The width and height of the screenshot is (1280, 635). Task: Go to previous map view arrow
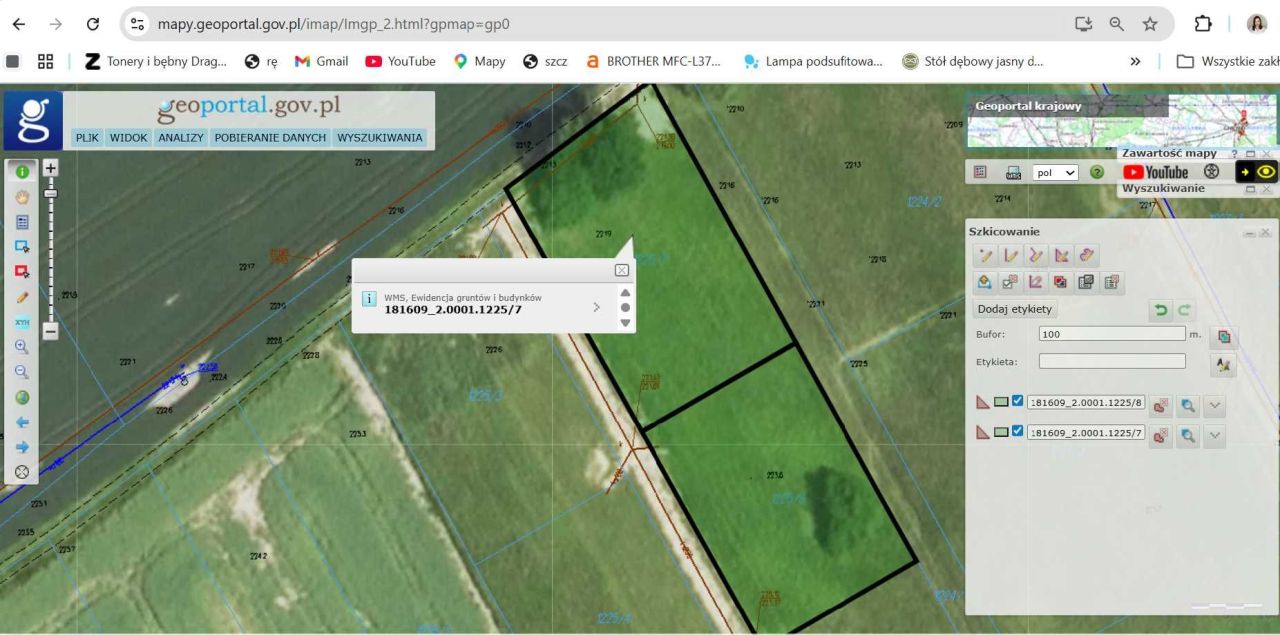[x=22, y=422]
